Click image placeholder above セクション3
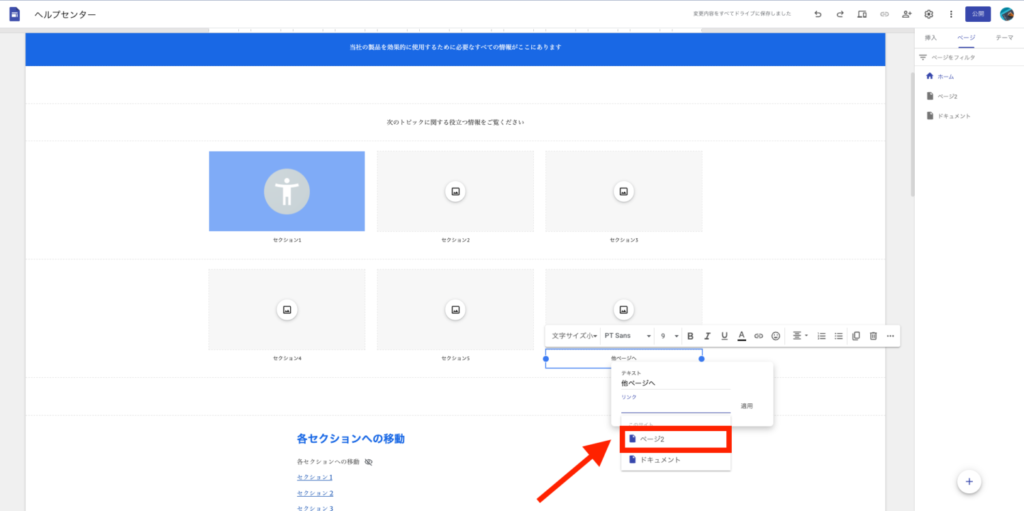The width and height of the screenshot is (1024, 511). click(x=624, y=191)
